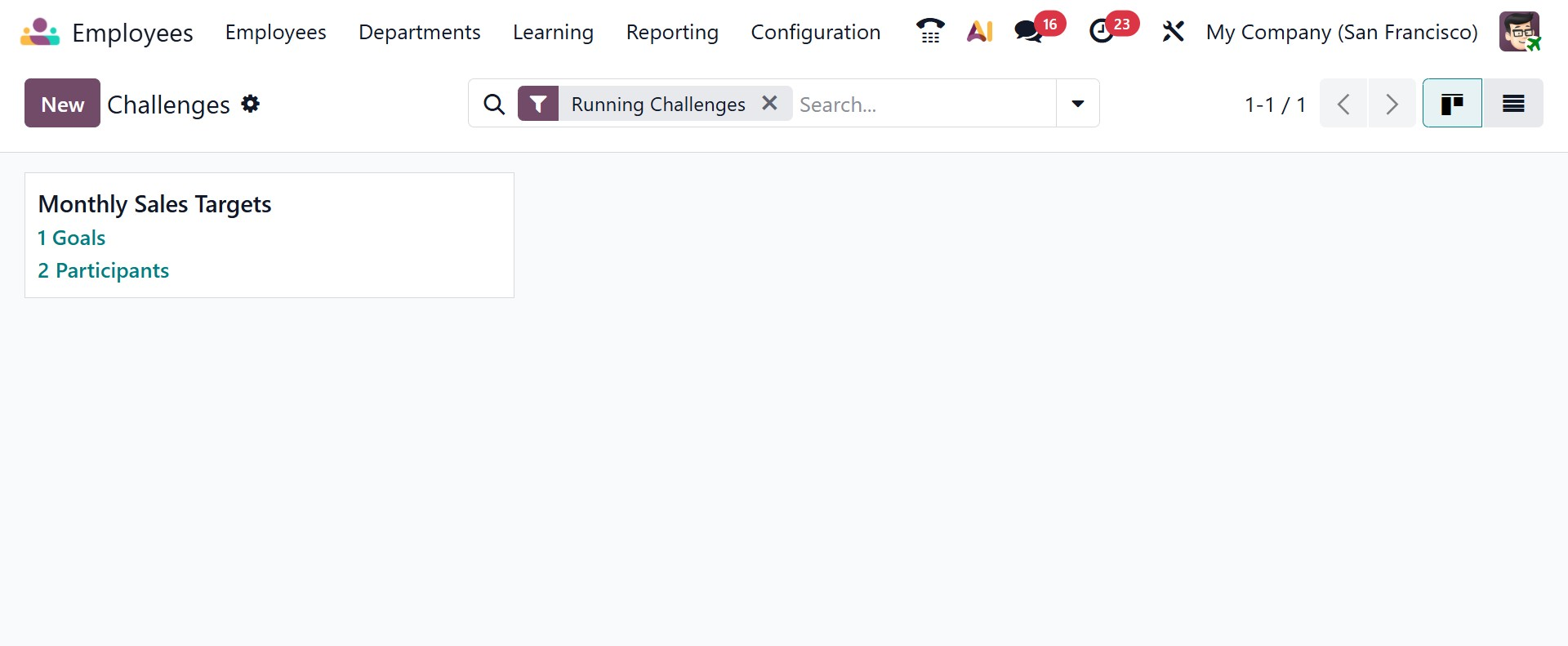The image size is (1568, 646).
Task: Click the search magnifier icon
Action: coord(494,104)
